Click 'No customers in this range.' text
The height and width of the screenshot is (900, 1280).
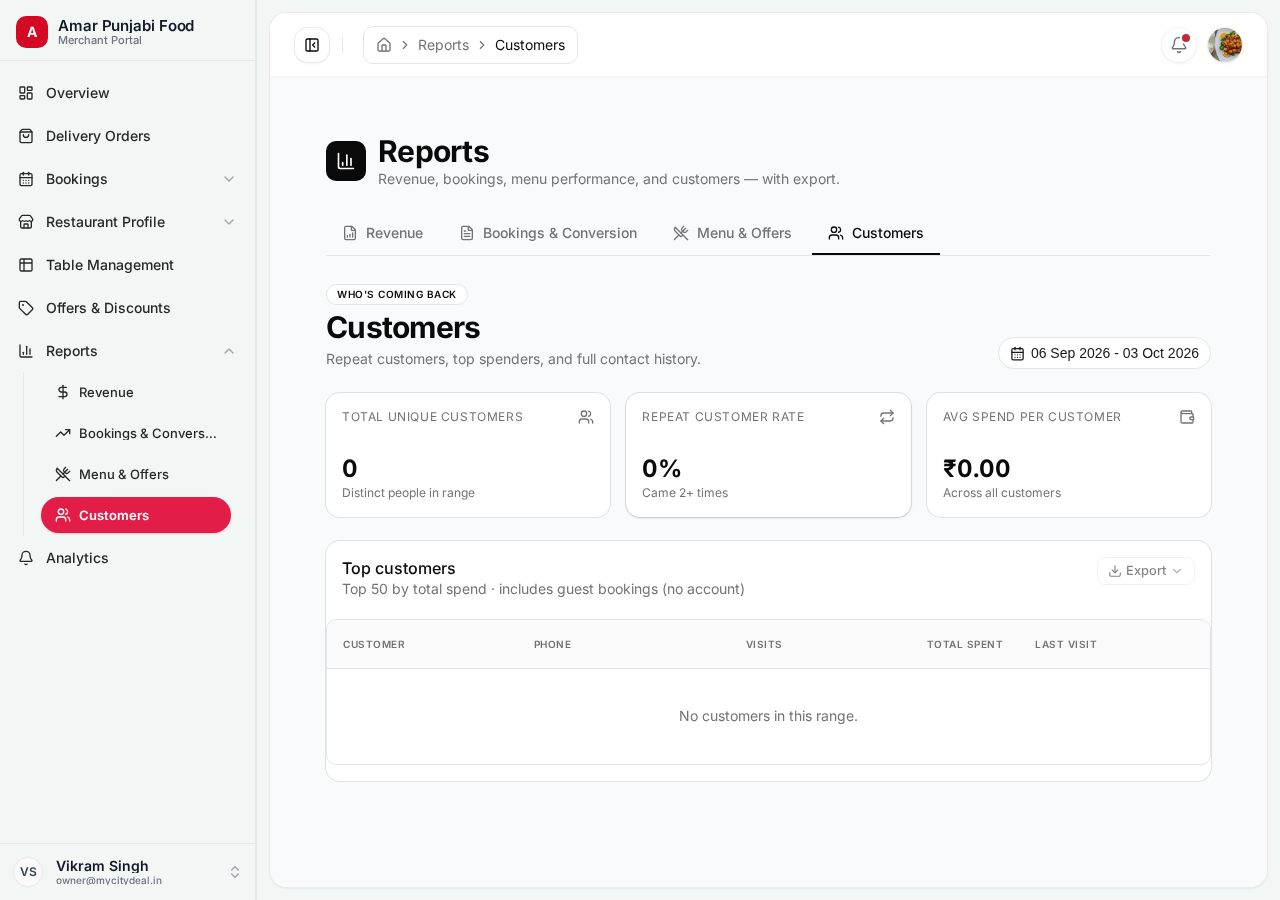768,716
